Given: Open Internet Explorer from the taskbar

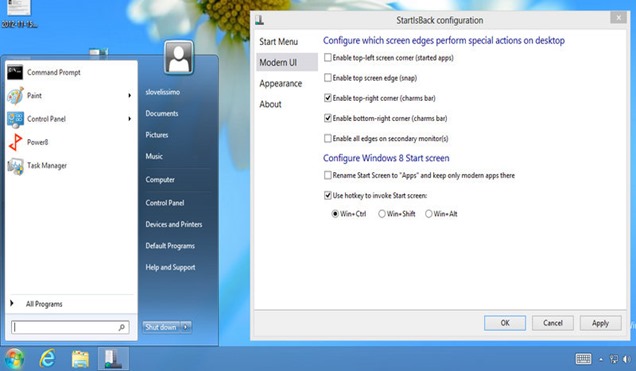Looking at the screenshot, I should click(x=47, y=358).
